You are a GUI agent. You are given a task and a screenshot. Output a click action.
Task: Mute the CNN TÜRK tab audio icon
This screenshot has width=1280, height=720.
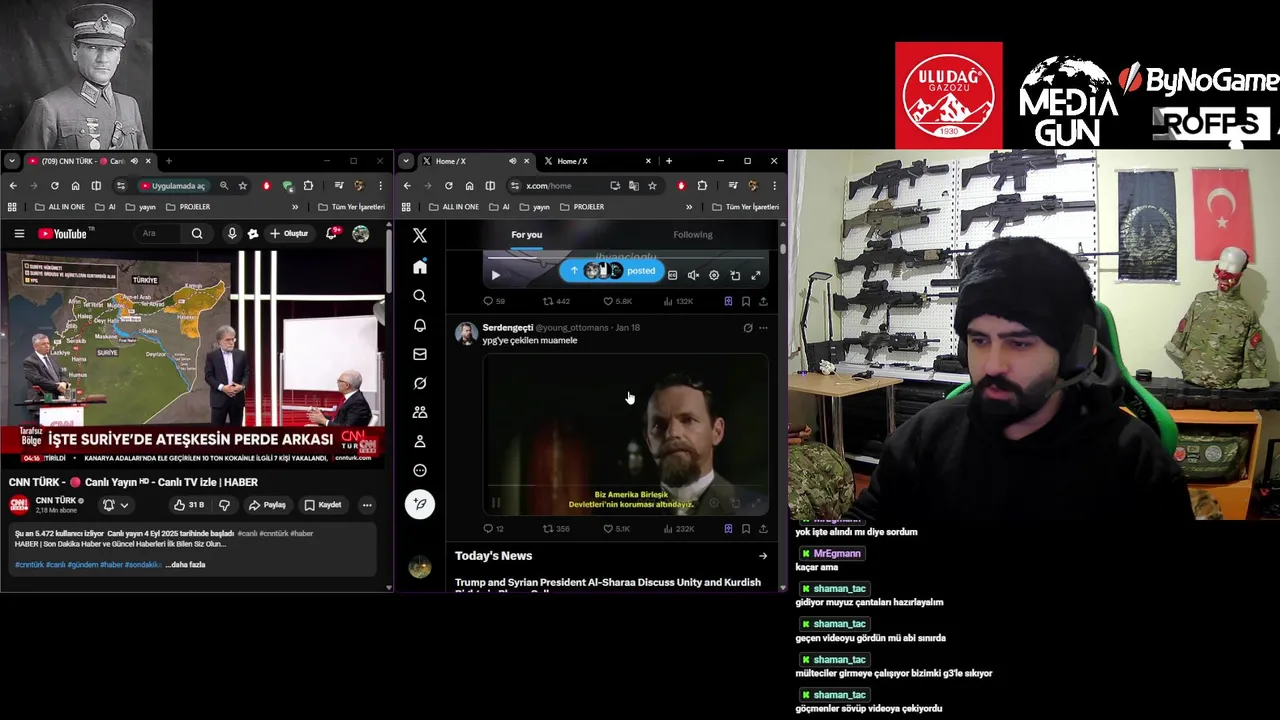[x=135, y=161]
